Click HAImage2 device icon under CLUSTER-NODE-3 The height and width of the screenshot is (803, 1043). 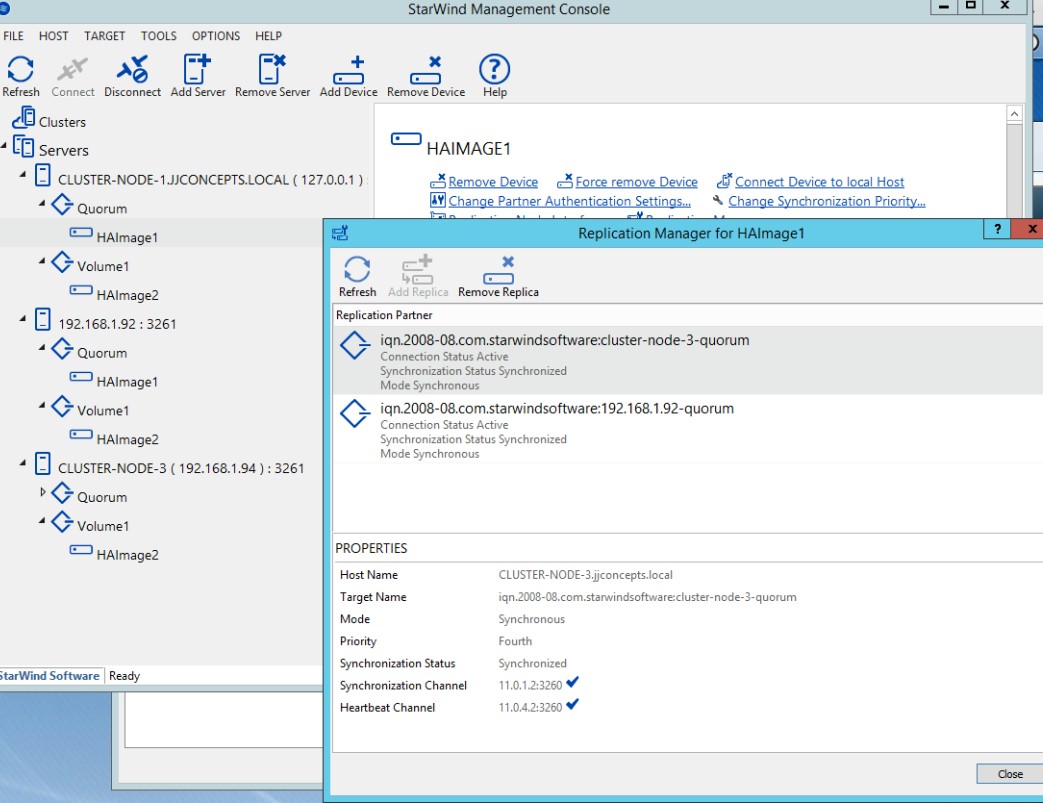[81, 550]
